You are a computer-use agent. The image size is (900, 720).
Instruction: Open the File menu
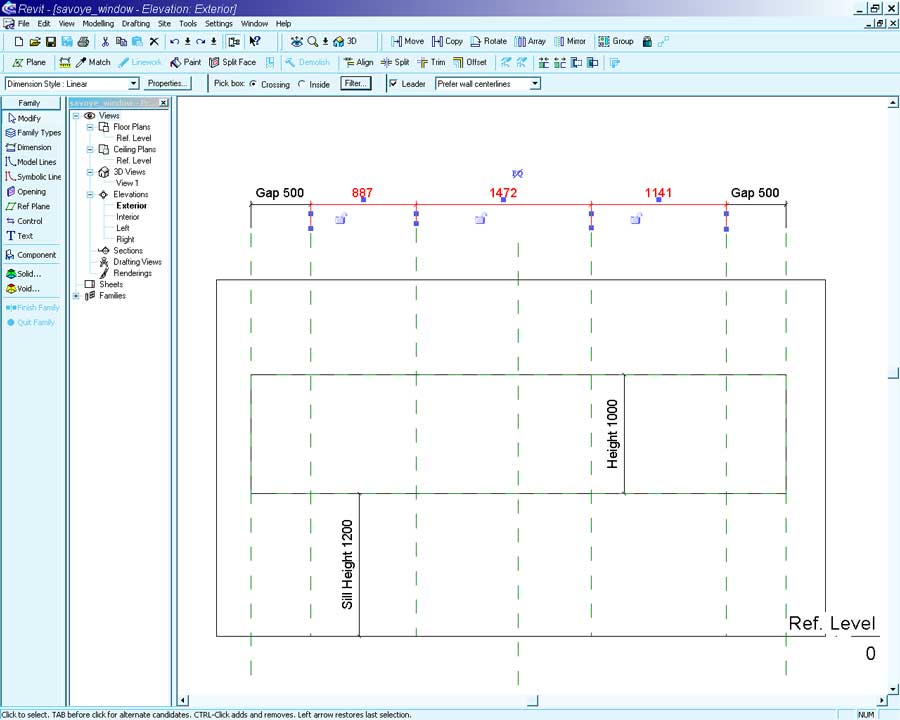pos(24,24)
